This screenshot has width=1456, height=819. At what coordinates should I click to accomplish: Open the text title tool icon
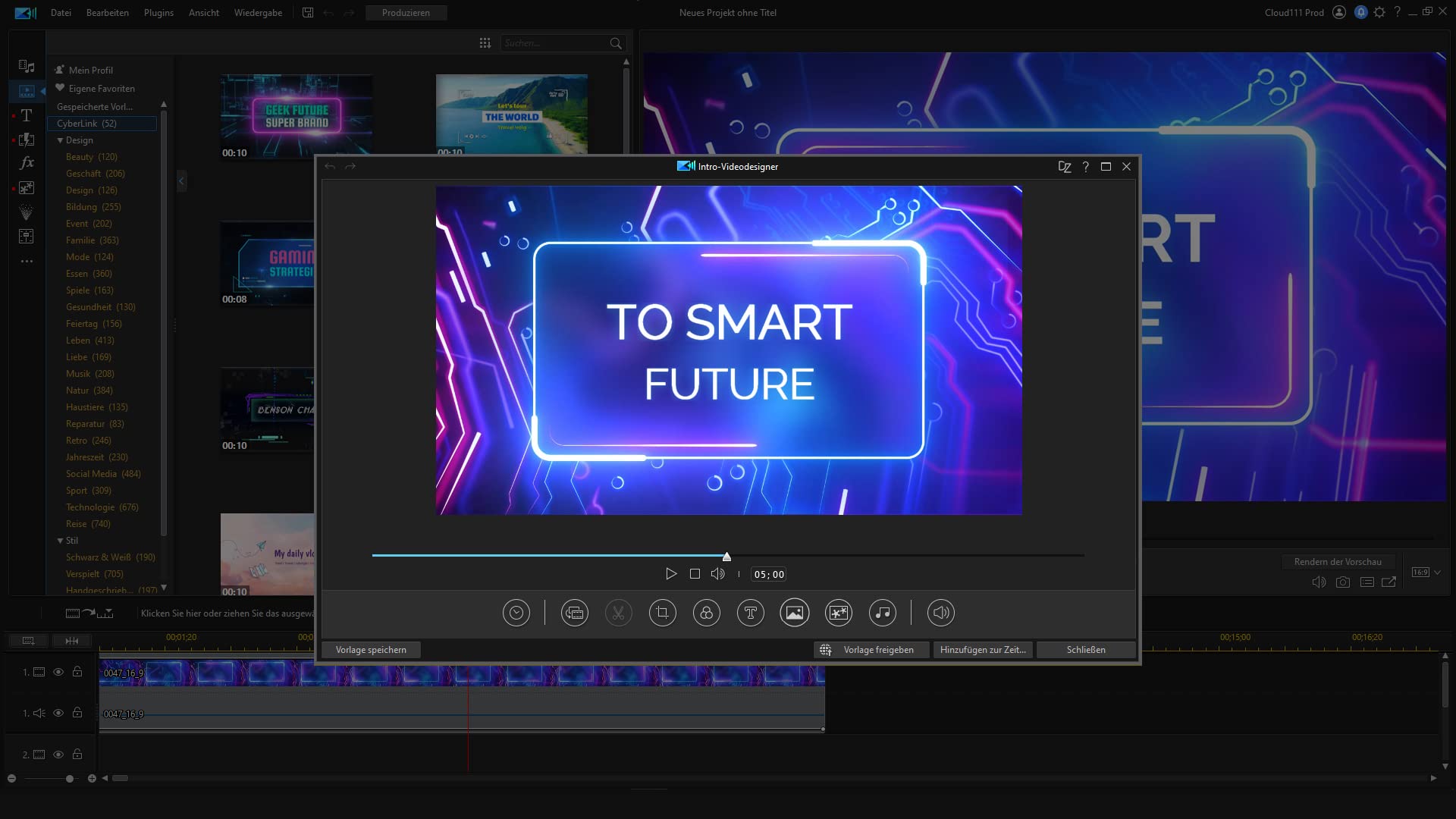point(751,613)
